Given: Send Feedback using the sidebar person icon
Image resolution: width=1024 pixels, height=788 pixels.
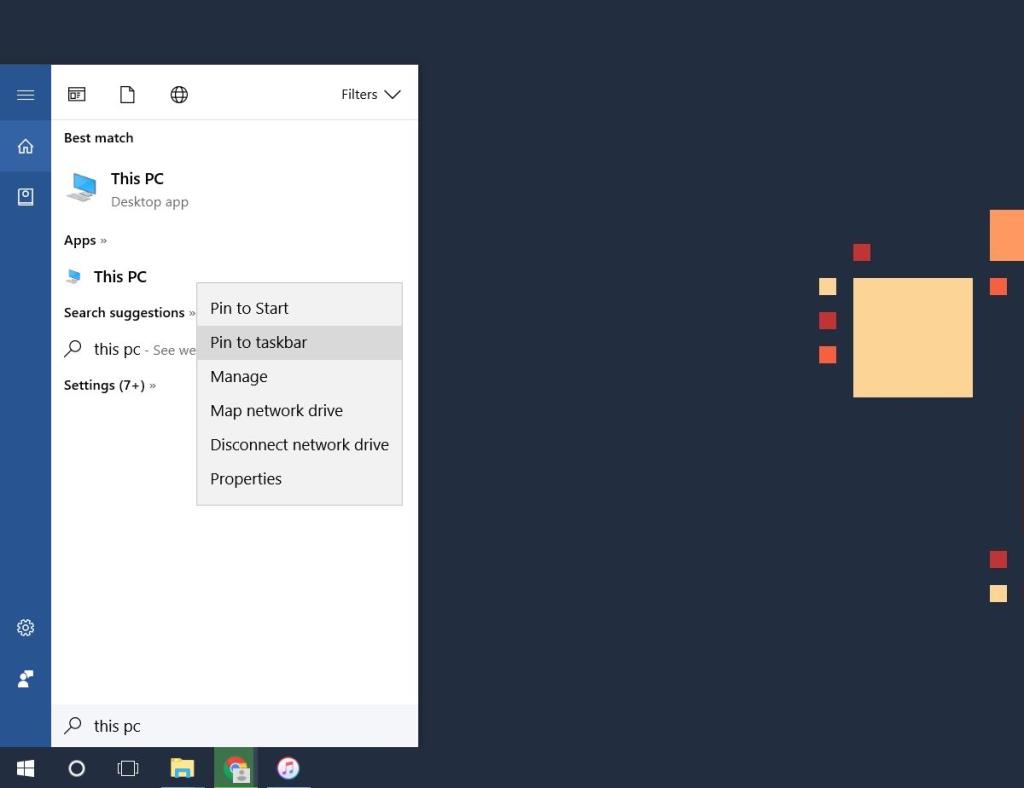Looking at the screenshot, I should point(25,678).
